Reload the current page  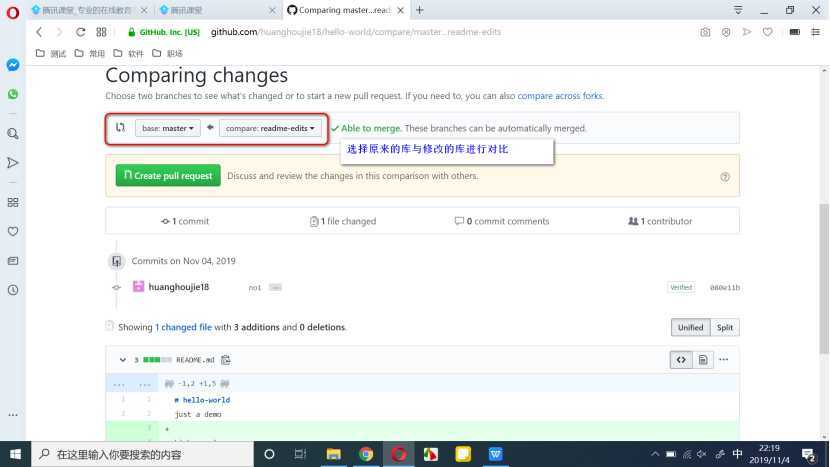point(80,32)
